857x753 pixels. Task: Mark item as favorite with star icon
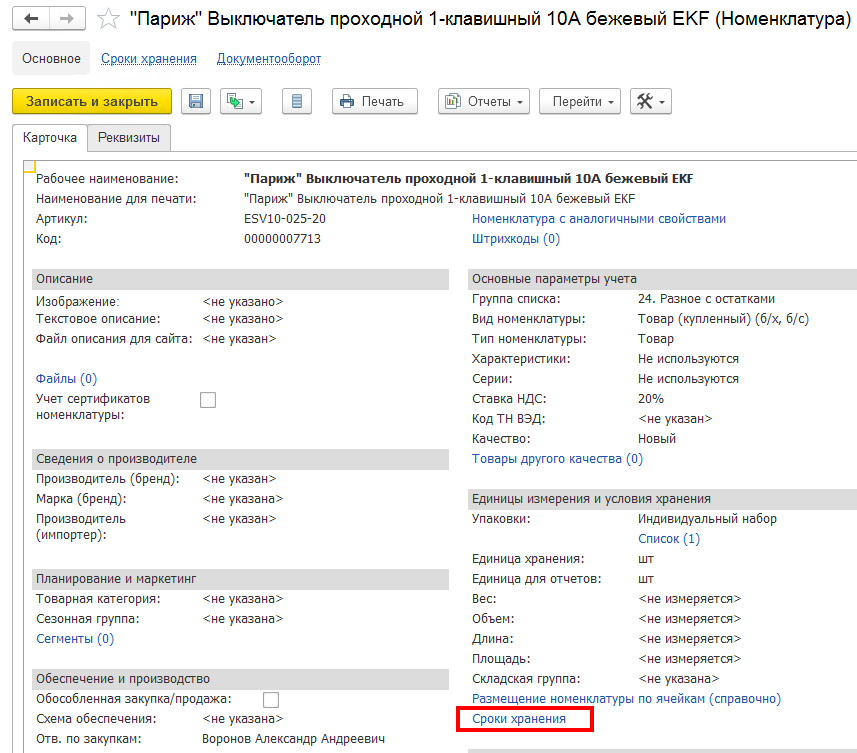(x=108, y=19)
